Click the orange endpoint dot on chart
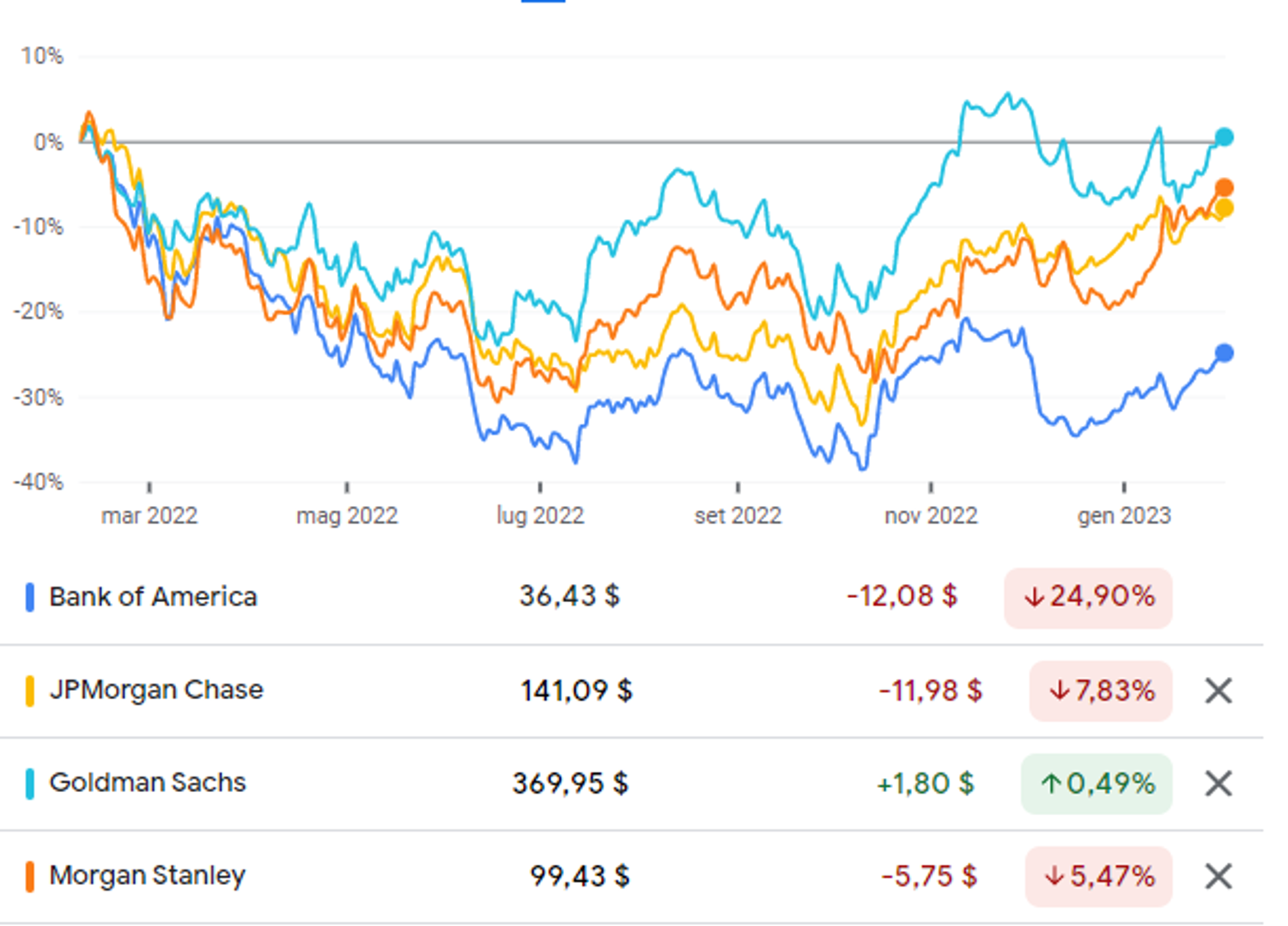The width and height of the screenshot is (1288, 926). tap(1224, 188)
